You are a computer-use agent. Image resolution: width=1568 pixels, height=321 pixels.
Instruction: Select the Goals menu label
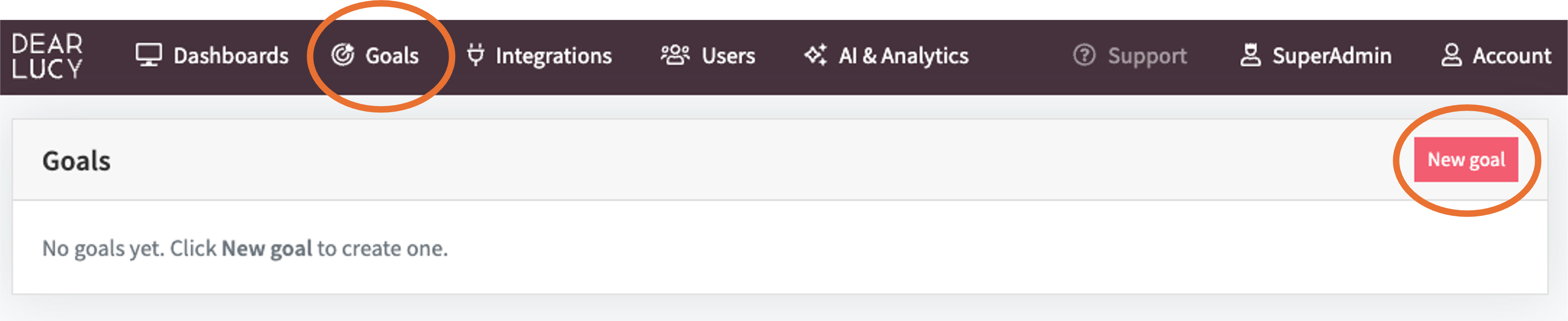pyautogui.click(x=392, y=55)
